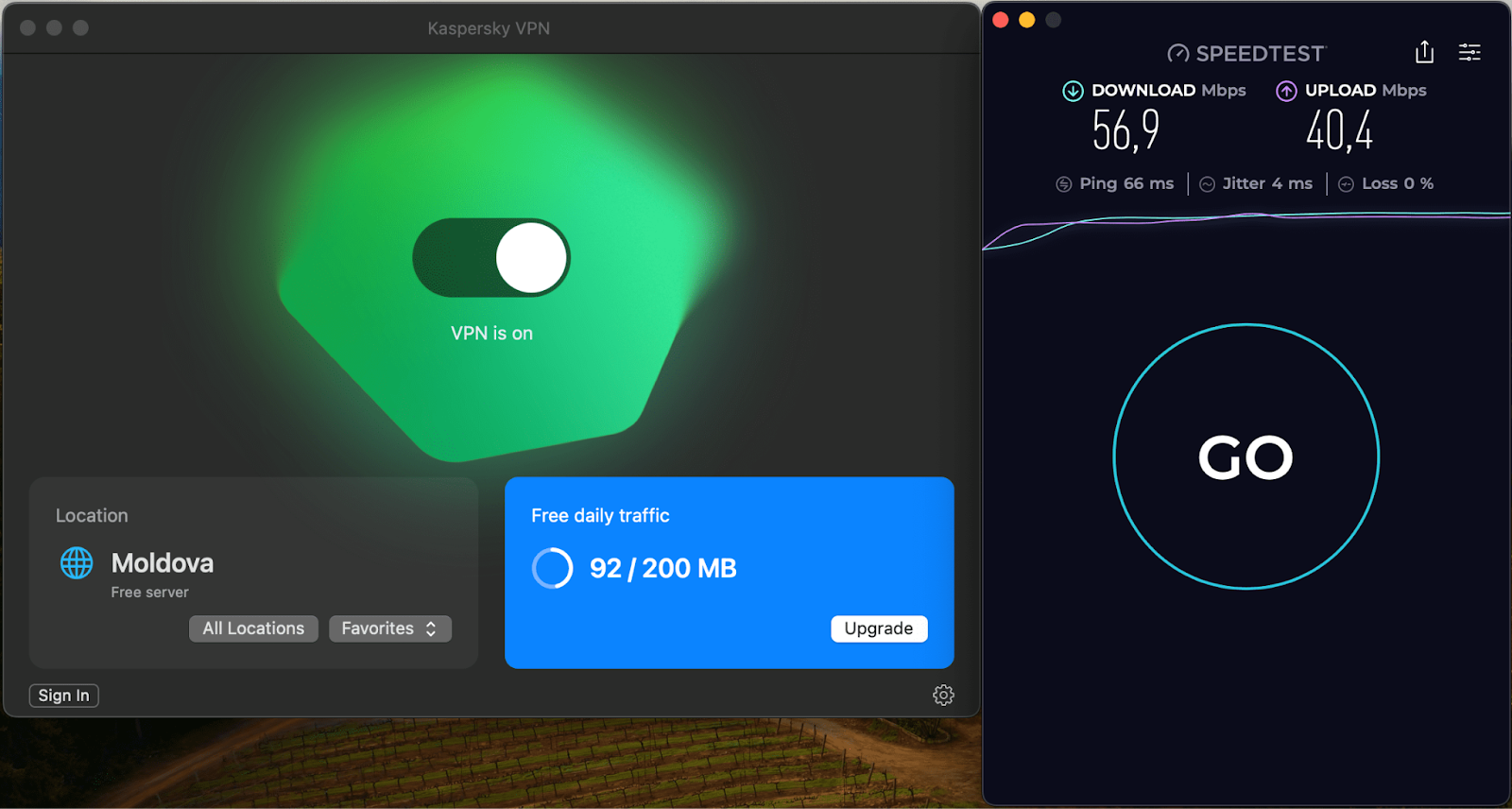Share Speedtest results via share icon
1512x809 pixels.
(1425, 52)
